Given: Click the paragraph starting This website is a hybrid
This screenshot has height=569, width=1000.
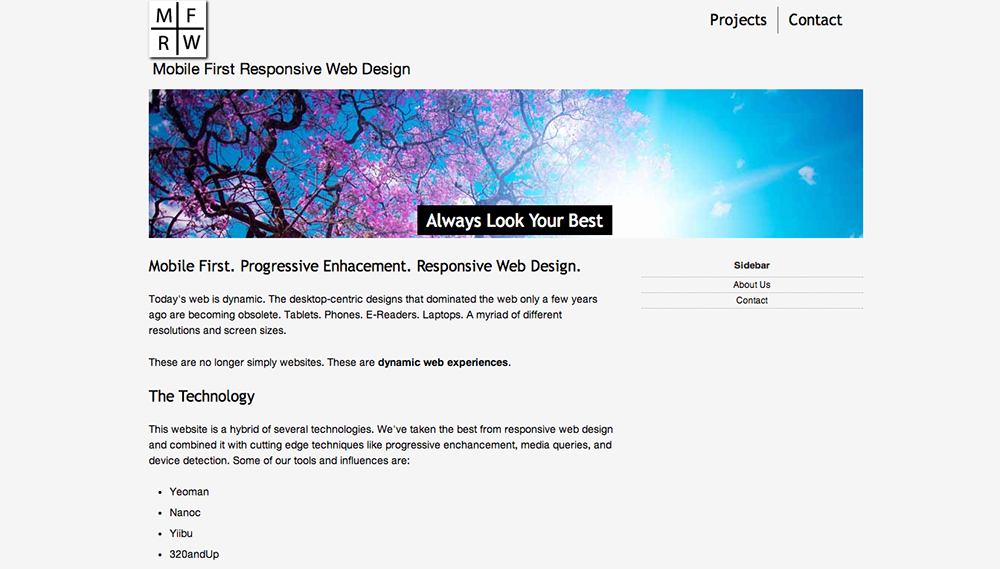Looking at the screenshot, I should 381,445.
